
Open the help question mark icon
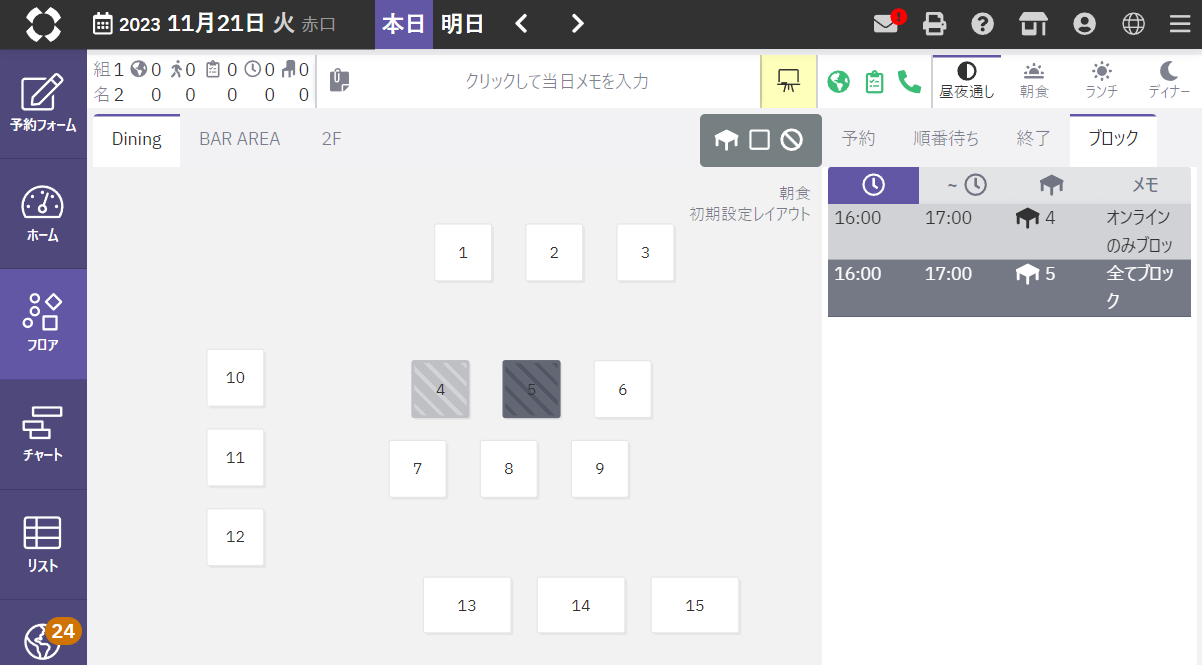click(983, 24)
